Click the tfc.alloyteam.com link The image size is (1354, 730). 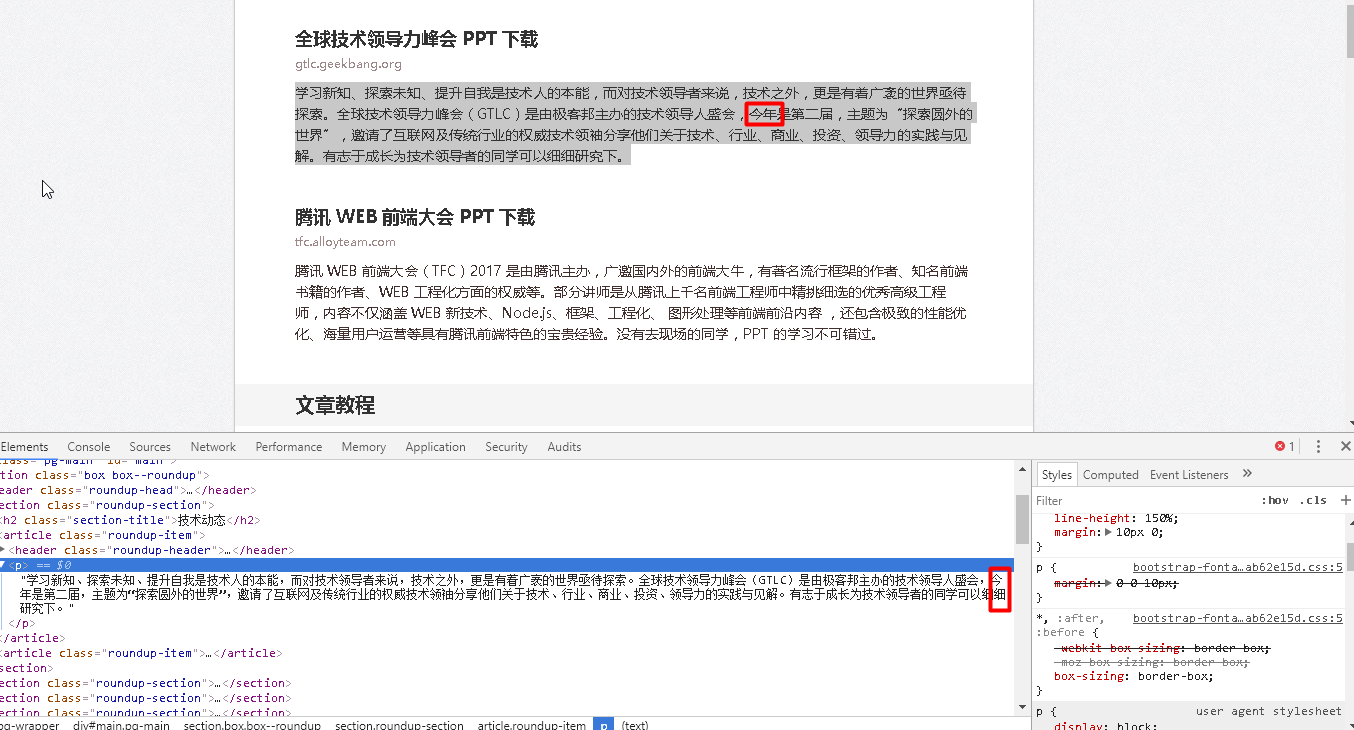point(345,242)
